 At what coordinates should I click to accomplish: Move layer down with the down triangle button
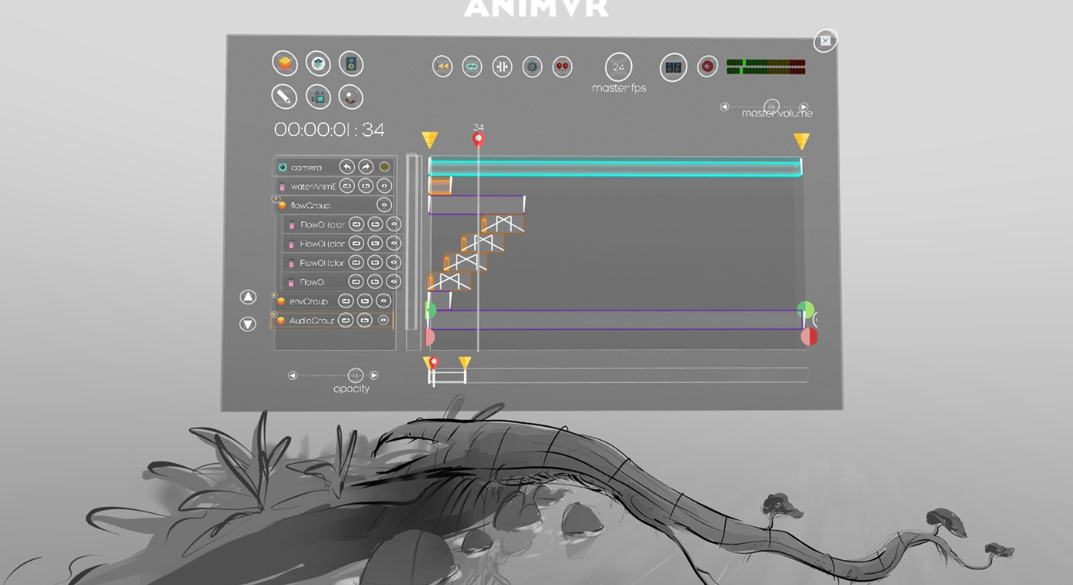coord(248,324)
